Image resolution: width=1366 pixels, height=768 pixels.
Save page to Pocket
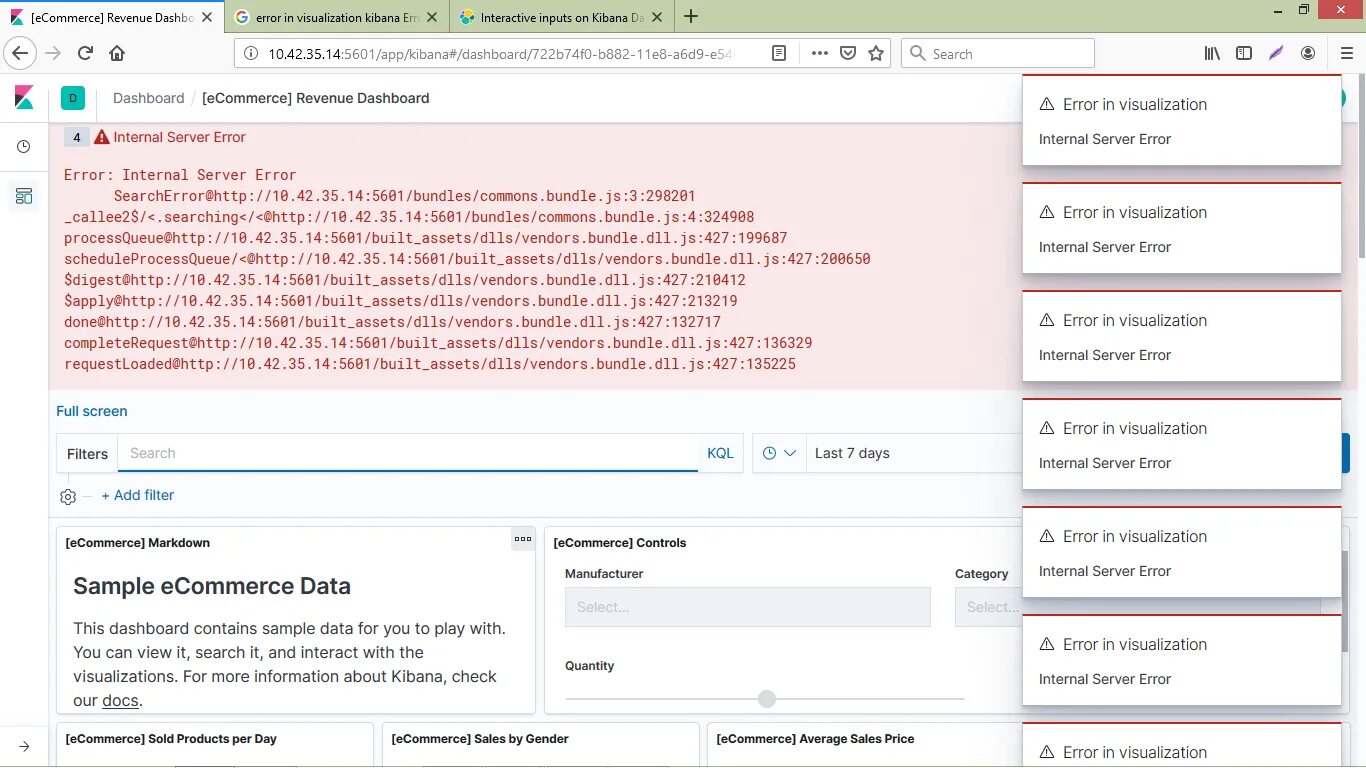[848, 54]
